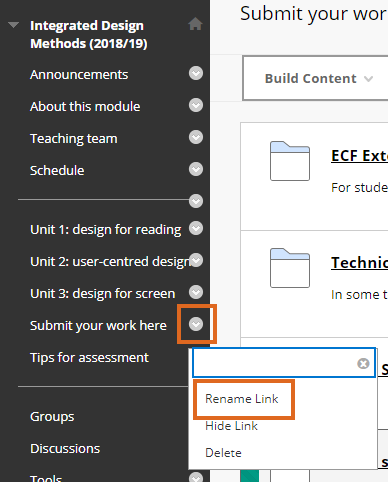Open Groups menu item
This screenshot has width=388, height=482.
coord(52,417)
